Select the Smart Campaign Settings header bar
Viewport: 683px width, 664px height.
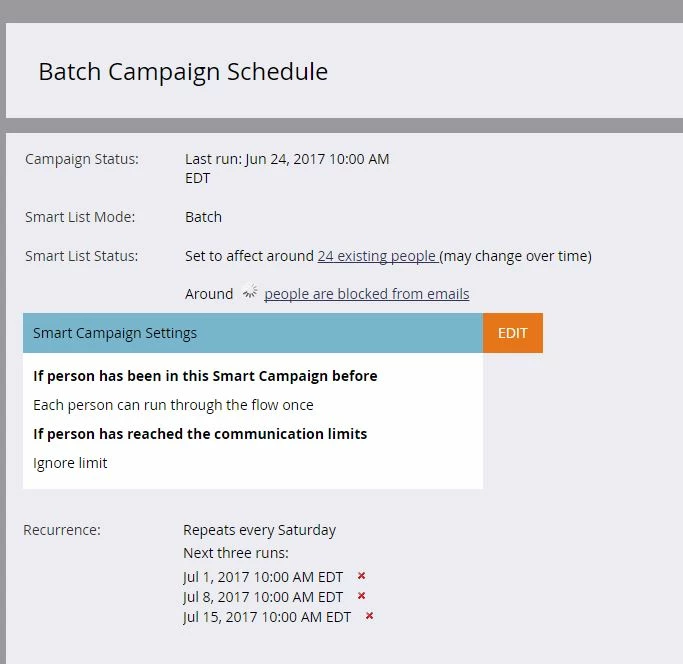click(x=253, y=333)
